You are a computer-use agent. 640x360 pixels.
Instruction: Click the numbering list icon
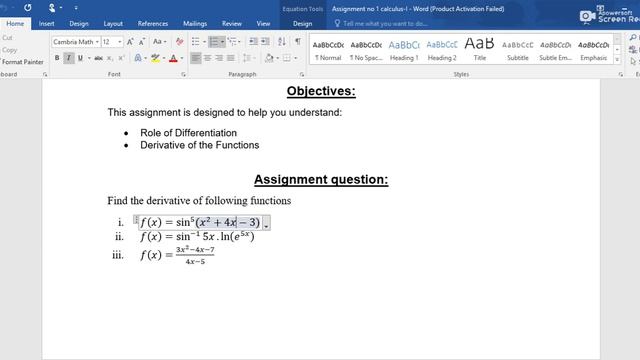[213, 42]
